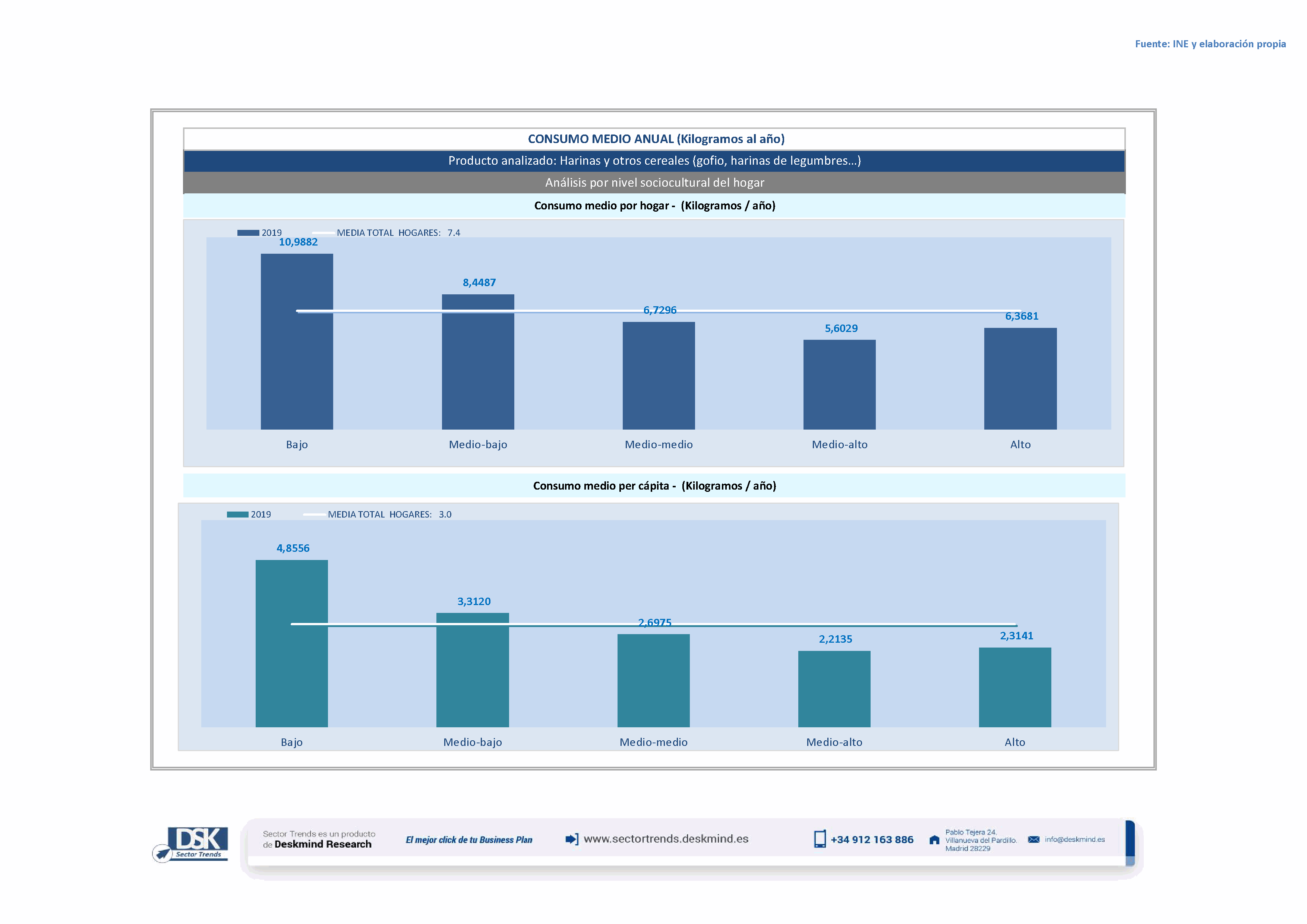Click the 'Análisis por nivel sociocultural' gray header

654,183
